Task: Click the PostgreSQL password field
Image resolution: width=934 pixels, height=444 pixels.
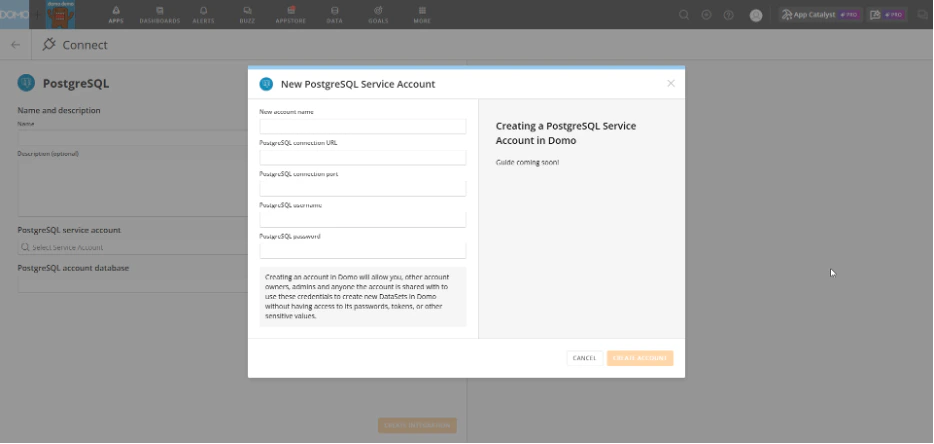Action: click(x=363, y=250)
